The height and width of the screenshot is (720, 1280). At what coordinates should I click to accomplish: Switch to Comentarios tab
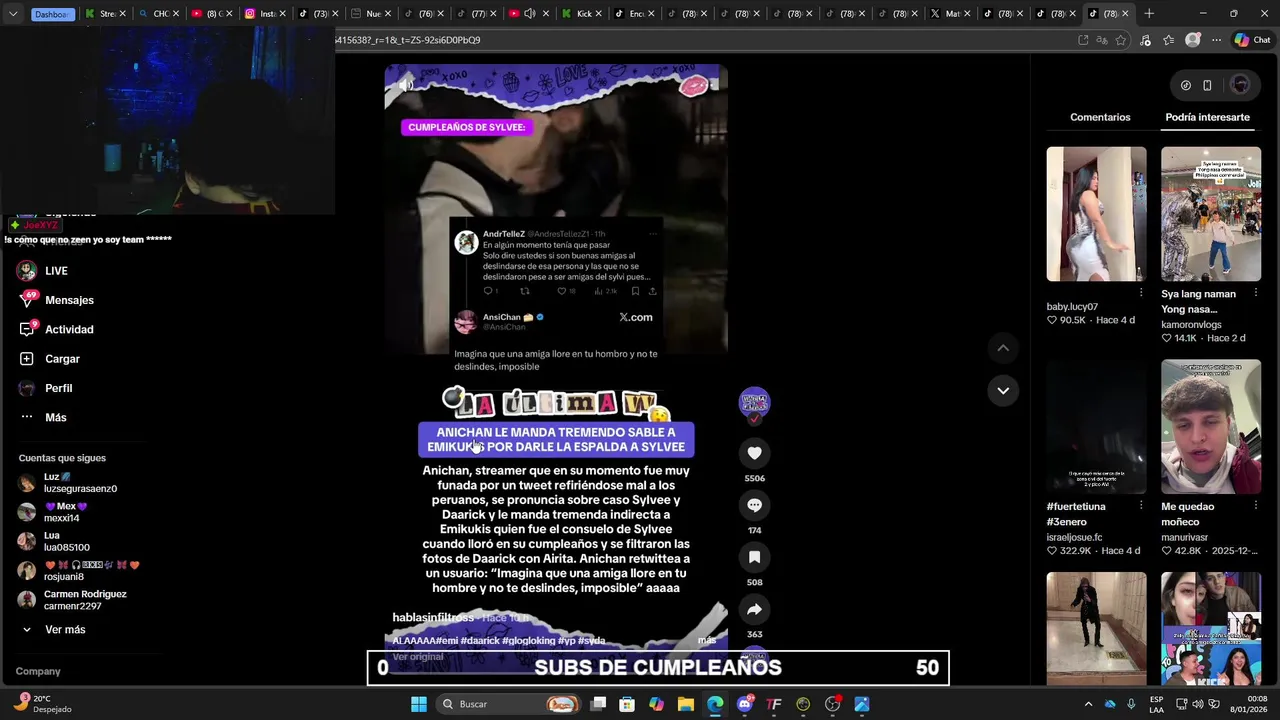(1100, 117)
